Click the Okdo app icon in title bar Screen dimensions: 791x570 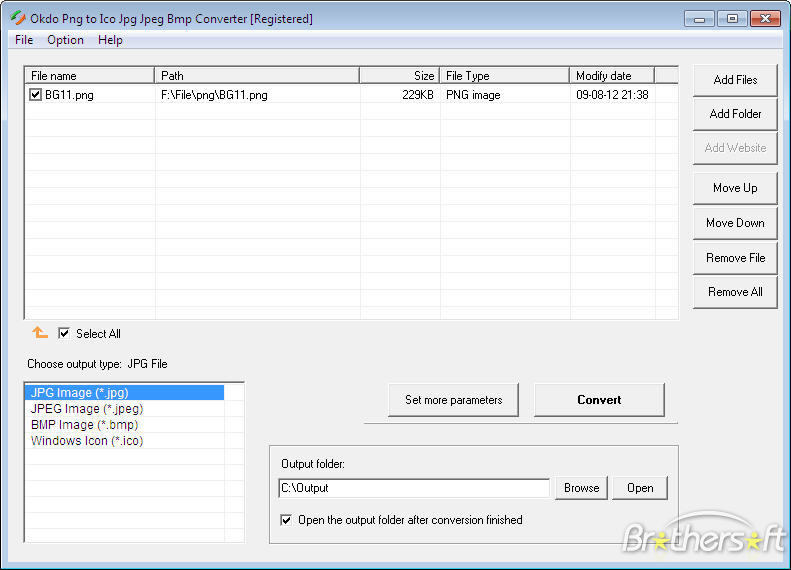coord(18,18)
